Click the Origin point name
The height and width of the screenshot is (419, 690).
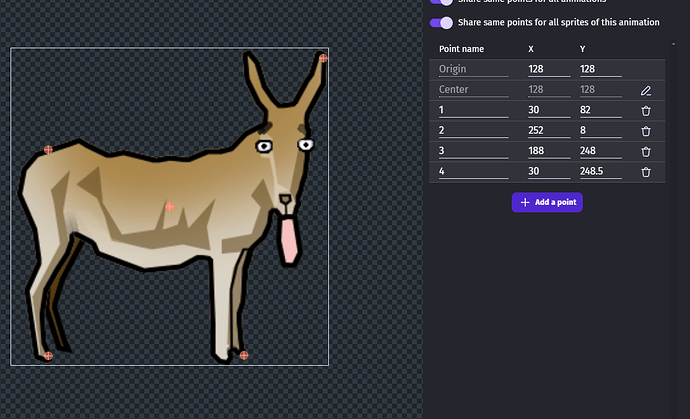473,70
